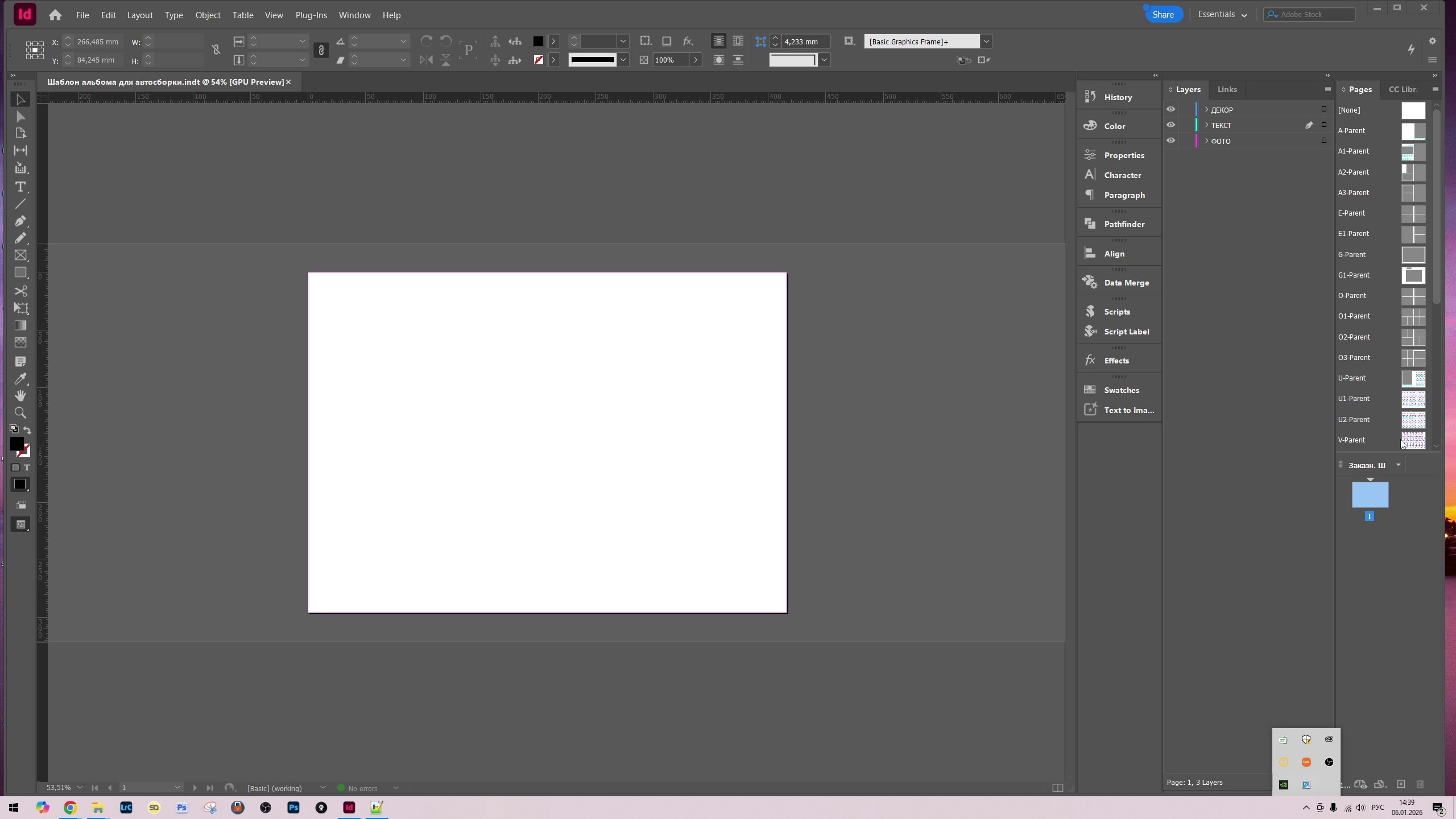Open the Basic Graphics Frame style dropdown
This screenshot has height=819, width=1456.
pyautogui.click(x=986, y=42)
